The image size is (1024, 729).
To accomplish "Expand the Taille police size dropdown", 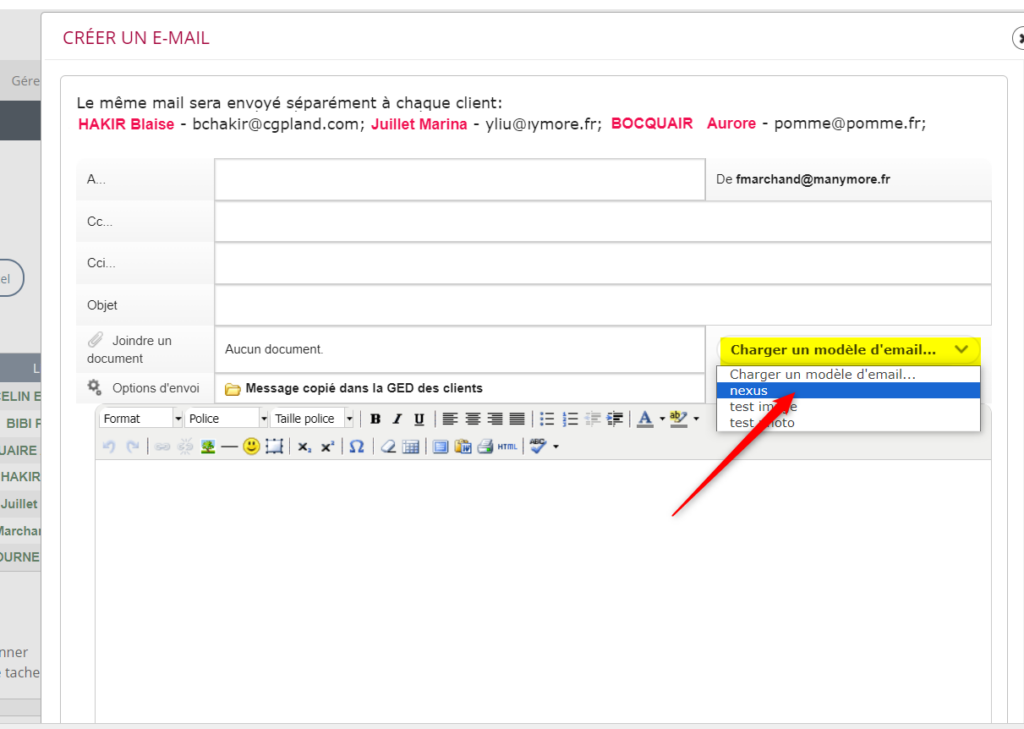I will 313,419.
